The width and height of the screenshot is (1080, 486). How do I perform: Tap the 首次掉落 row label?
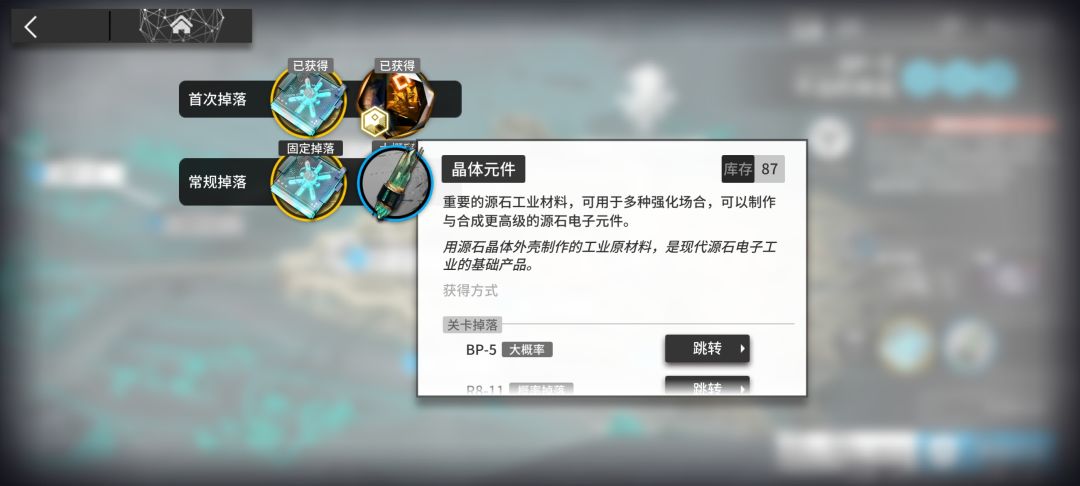pos(218,99)
